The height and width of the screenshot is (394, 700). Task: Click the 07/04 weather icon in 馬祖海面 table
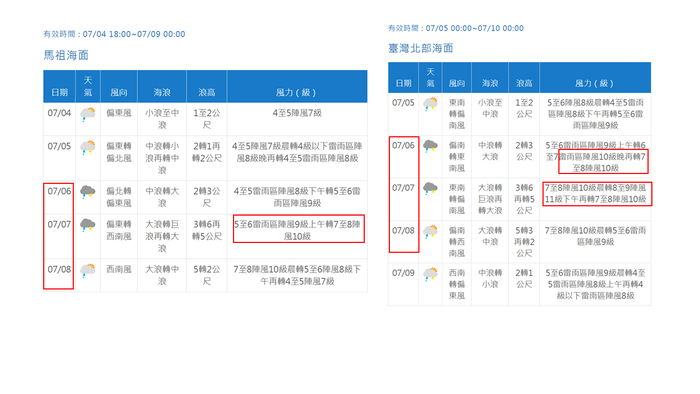point(88,114)
